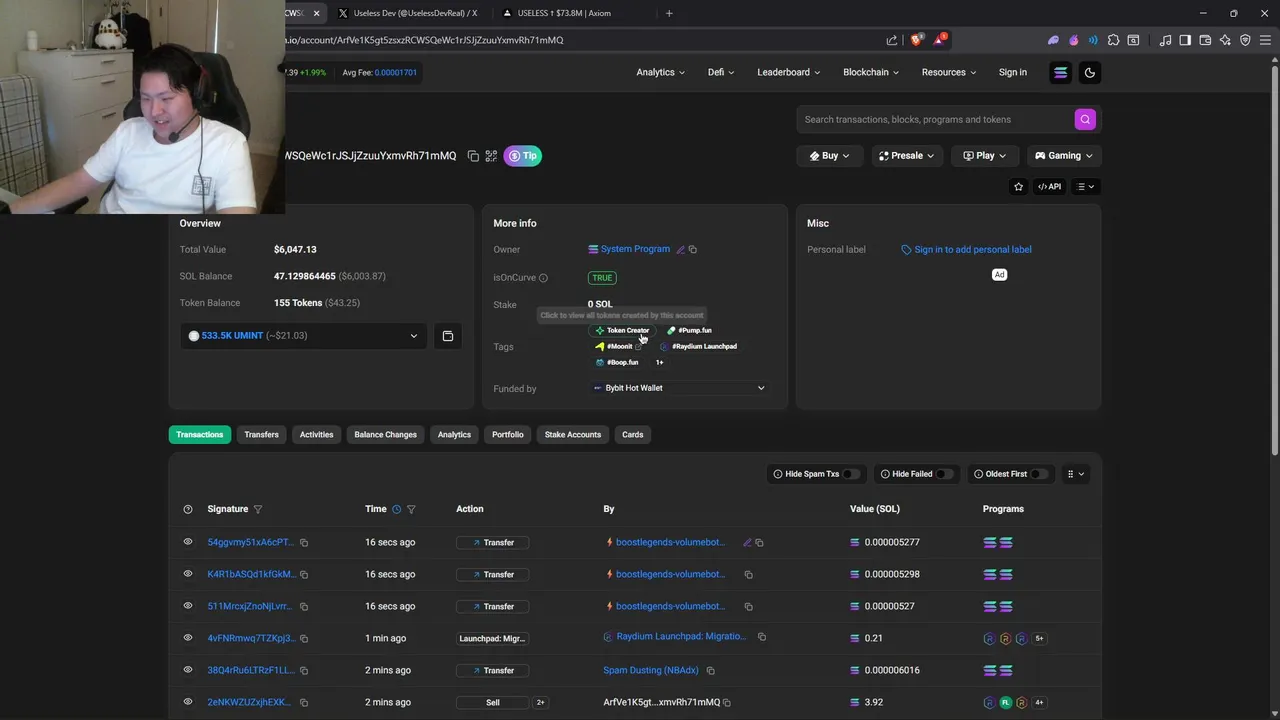
Task: Copy the System Program owner address
Action: 693,249
